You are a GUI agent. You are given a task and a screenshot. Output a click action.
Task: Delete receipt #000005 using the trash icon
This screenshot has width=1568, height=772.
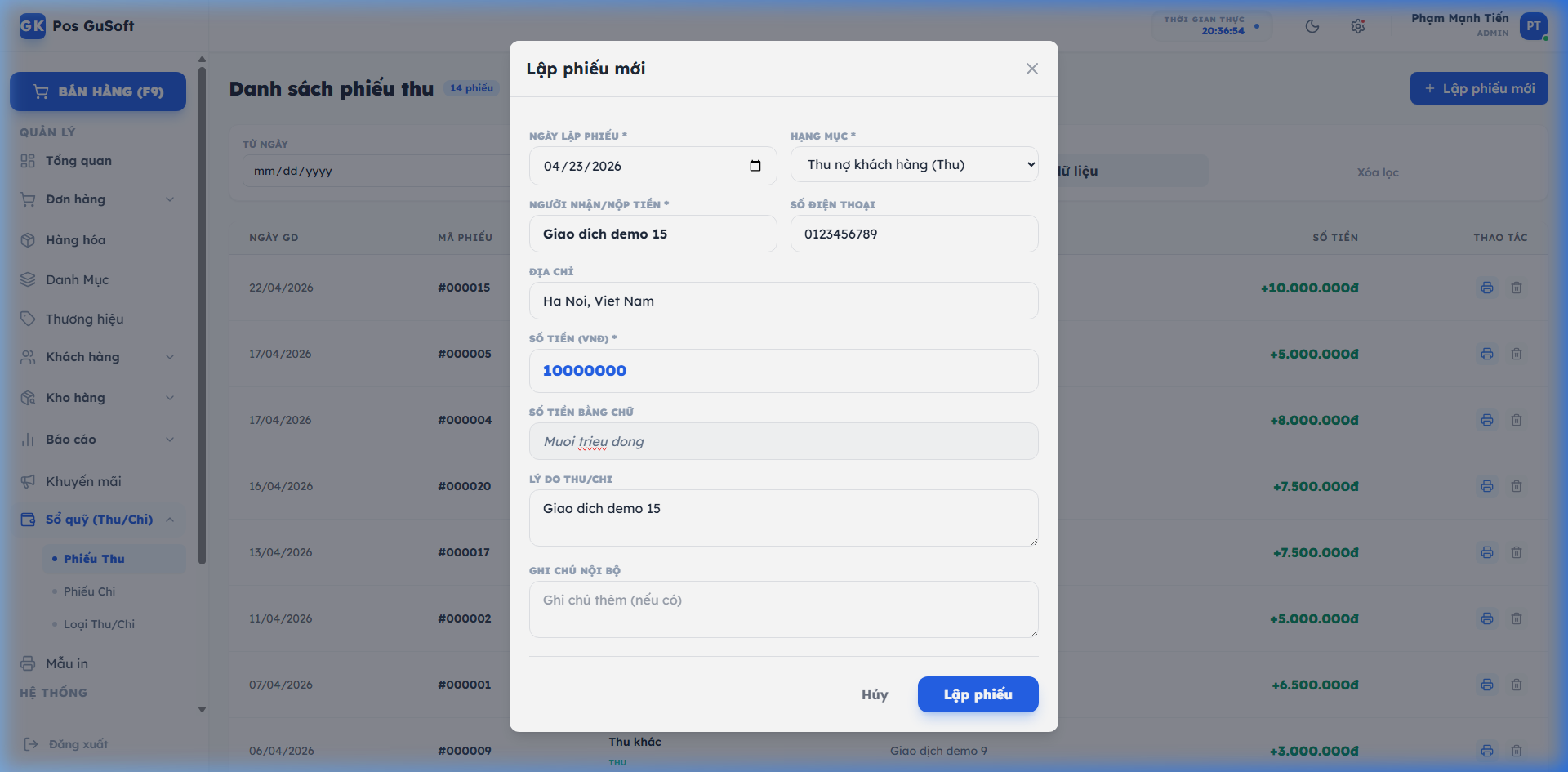1517,354
